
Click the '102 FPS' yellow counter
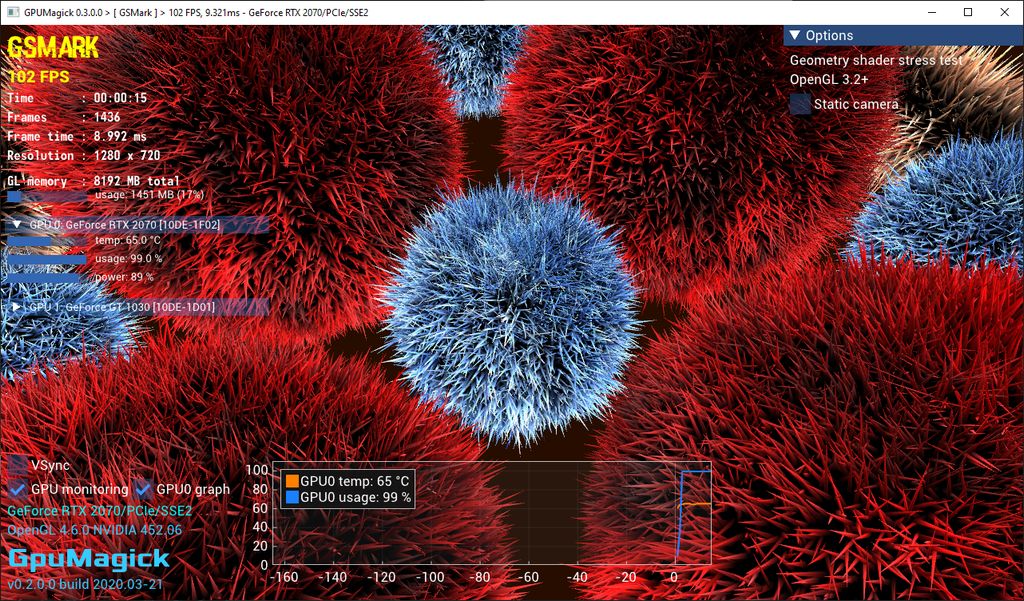pos(39,77)
